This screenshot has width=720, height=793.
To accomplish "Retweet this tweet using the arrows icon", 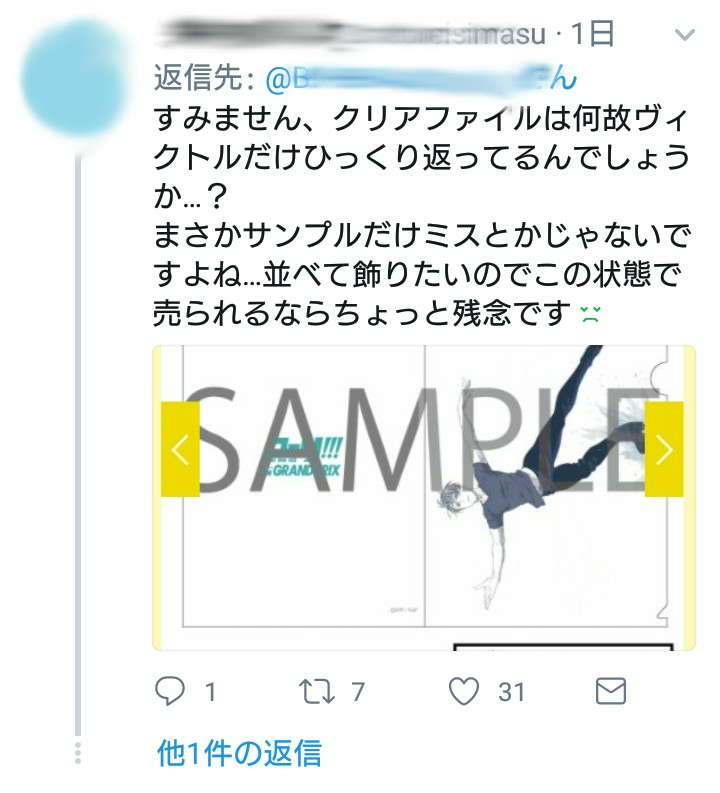I will point(317,691).
